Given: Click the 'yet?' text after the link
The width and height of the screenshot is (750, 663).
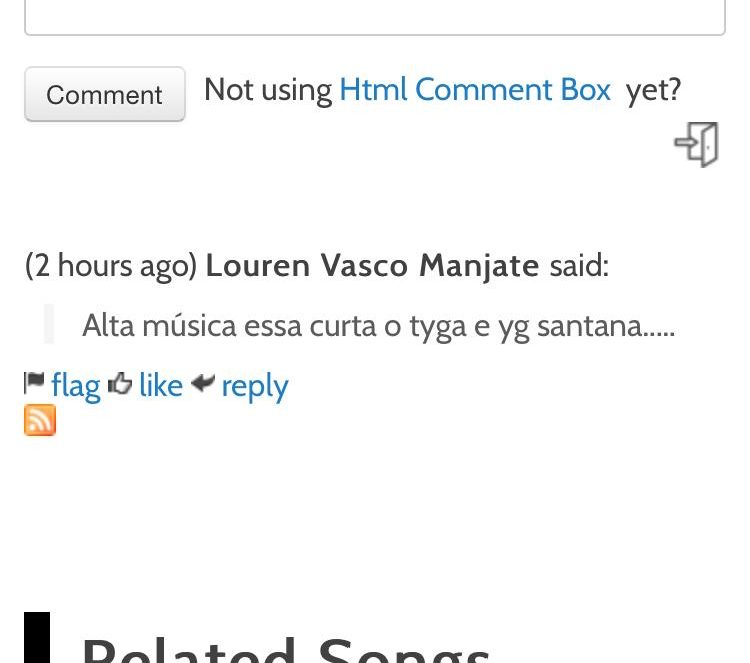Looking at the screenshot, I should tap(653, 91).
